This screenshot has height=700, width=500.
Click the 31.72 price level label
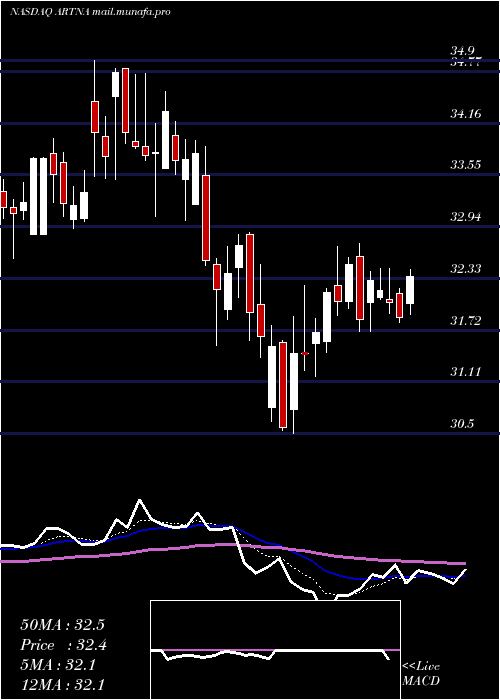pyautogui.click(x=466, y=321)
